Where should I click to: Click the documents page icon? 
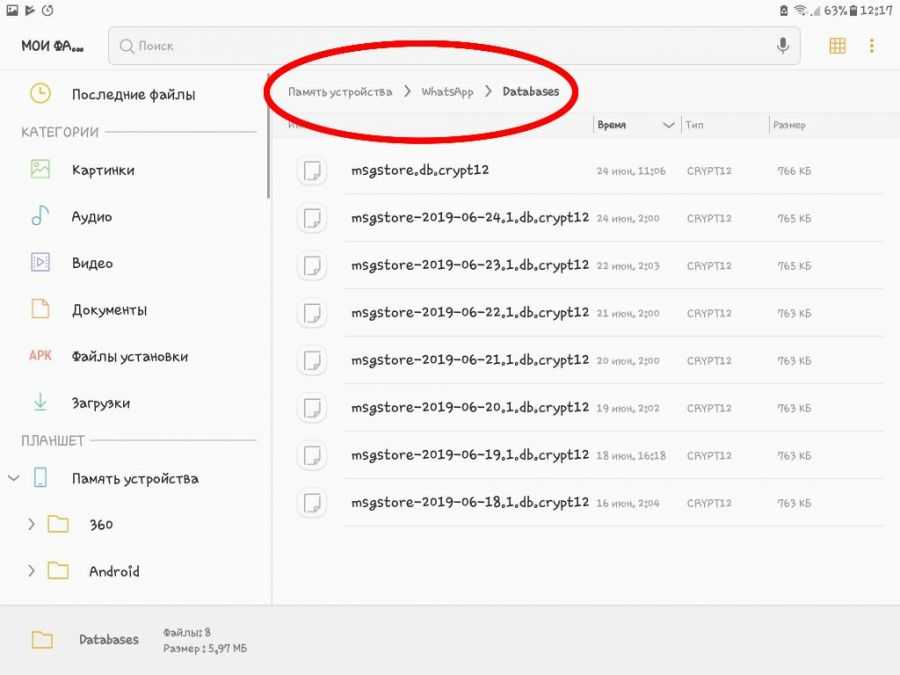pyautogui.click(x=40, y=309)
